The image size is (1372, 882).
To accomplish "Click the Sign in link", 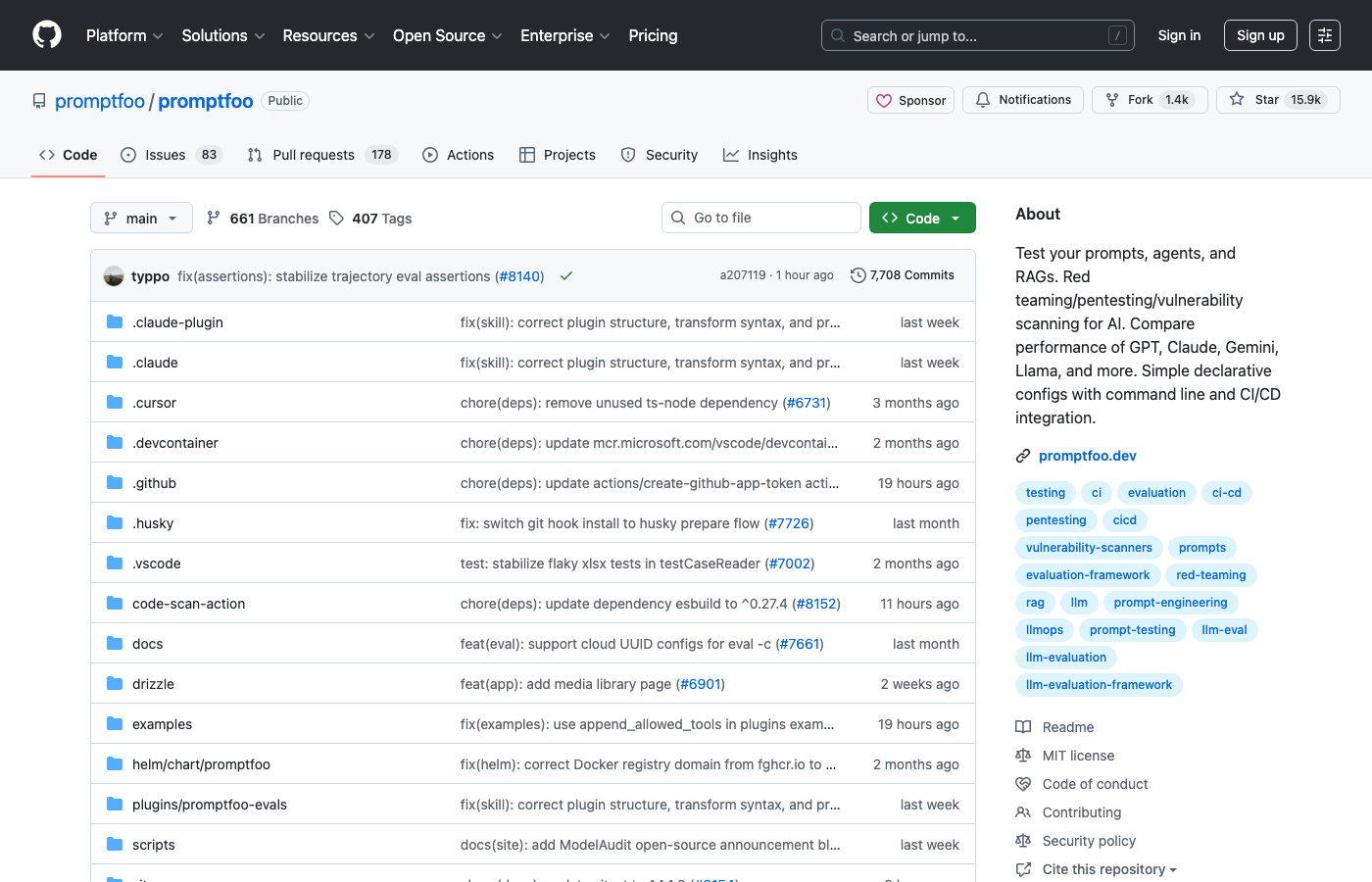I will [1179, 35].
